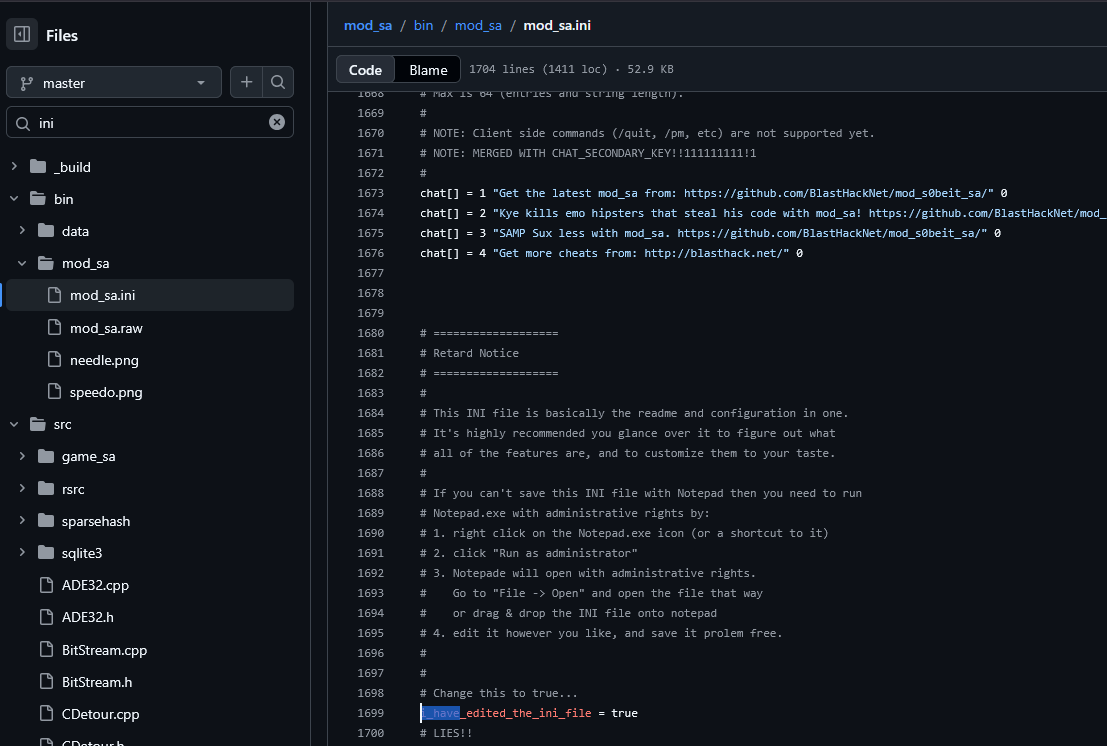This screenshot has width=1107, height=746.
Task: Select the Code tab
Action: (x=365, y=70)
